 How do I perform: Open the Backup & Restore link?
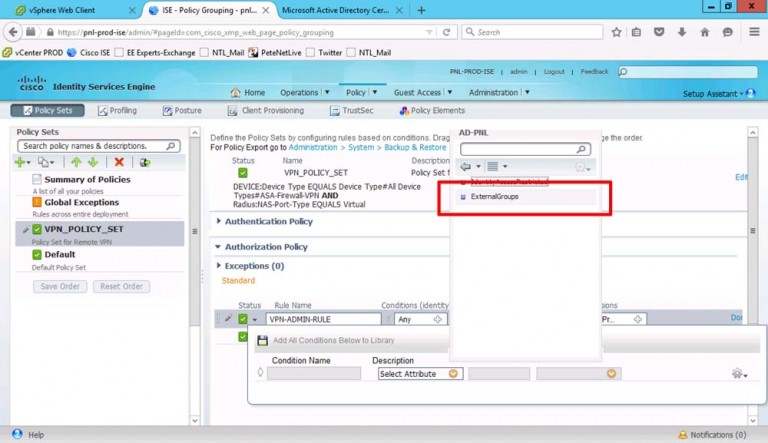coord(415,147)
